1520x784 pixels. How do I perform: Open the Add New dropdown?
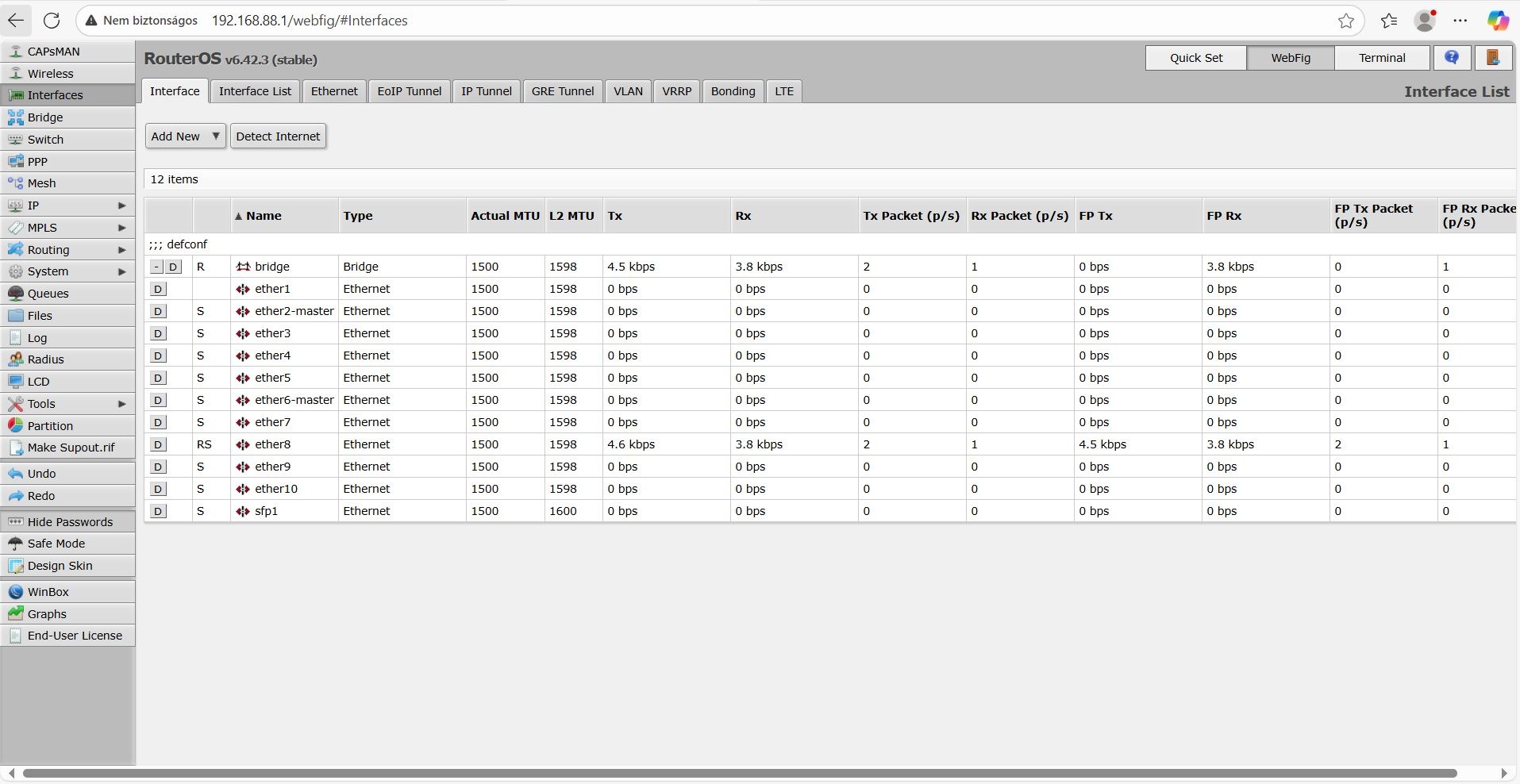(x=186, y=136)
